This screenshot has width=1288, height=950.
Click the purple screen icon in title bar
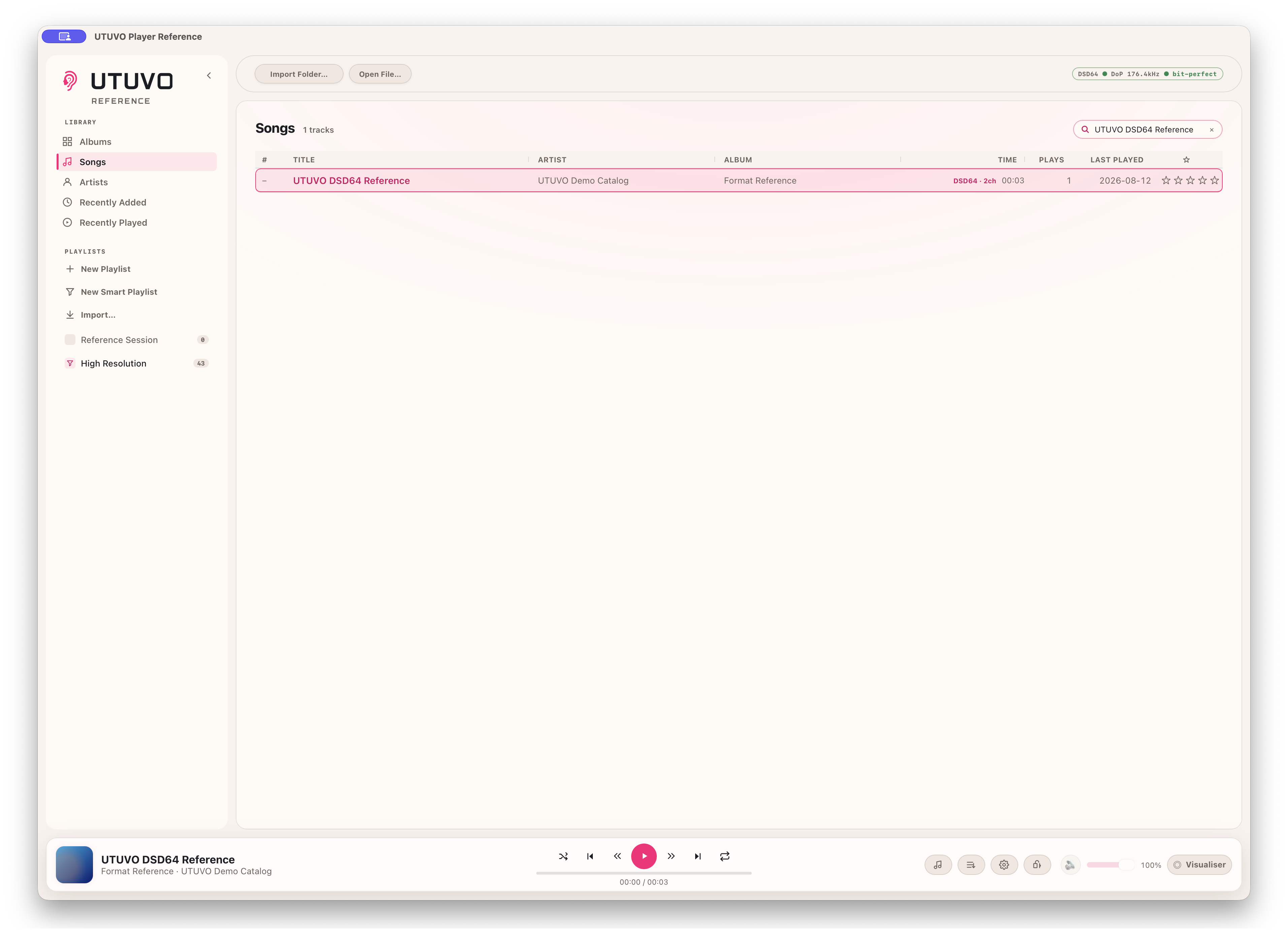point(64,36)
